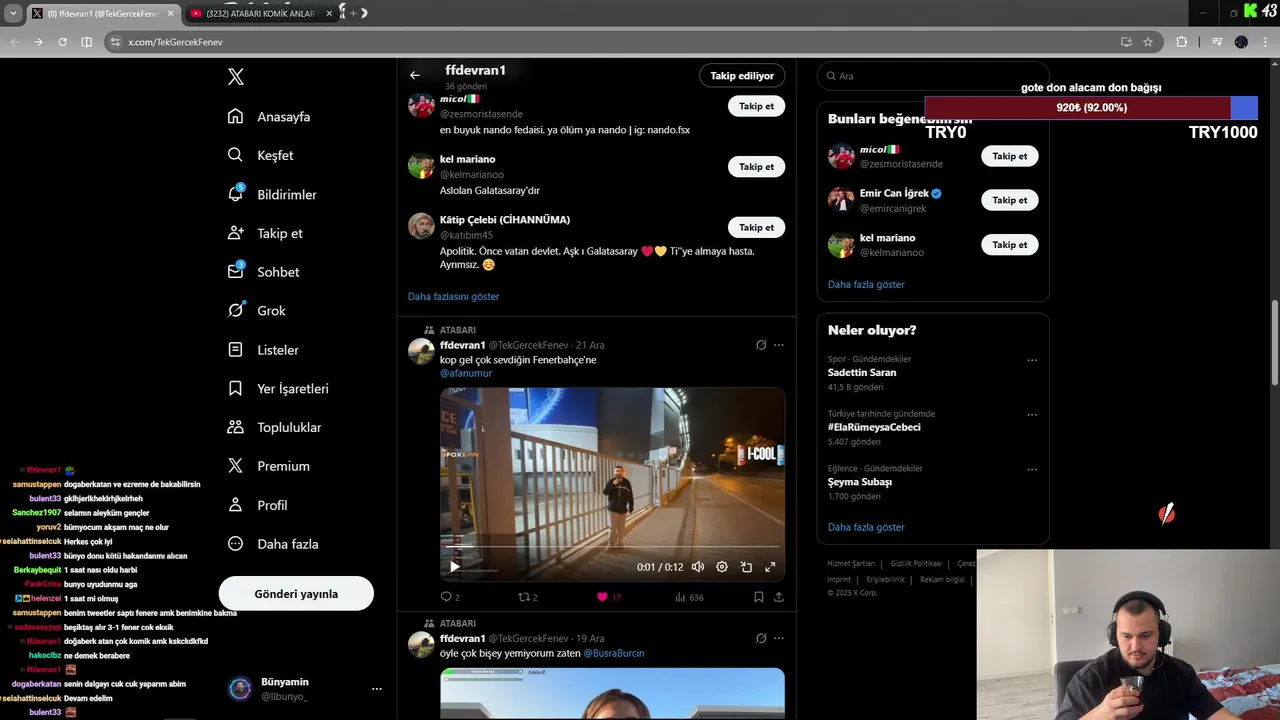This screenshot has height=720, width=1280.
Task: Follow micol in right panel
Action: [1009, 156]
